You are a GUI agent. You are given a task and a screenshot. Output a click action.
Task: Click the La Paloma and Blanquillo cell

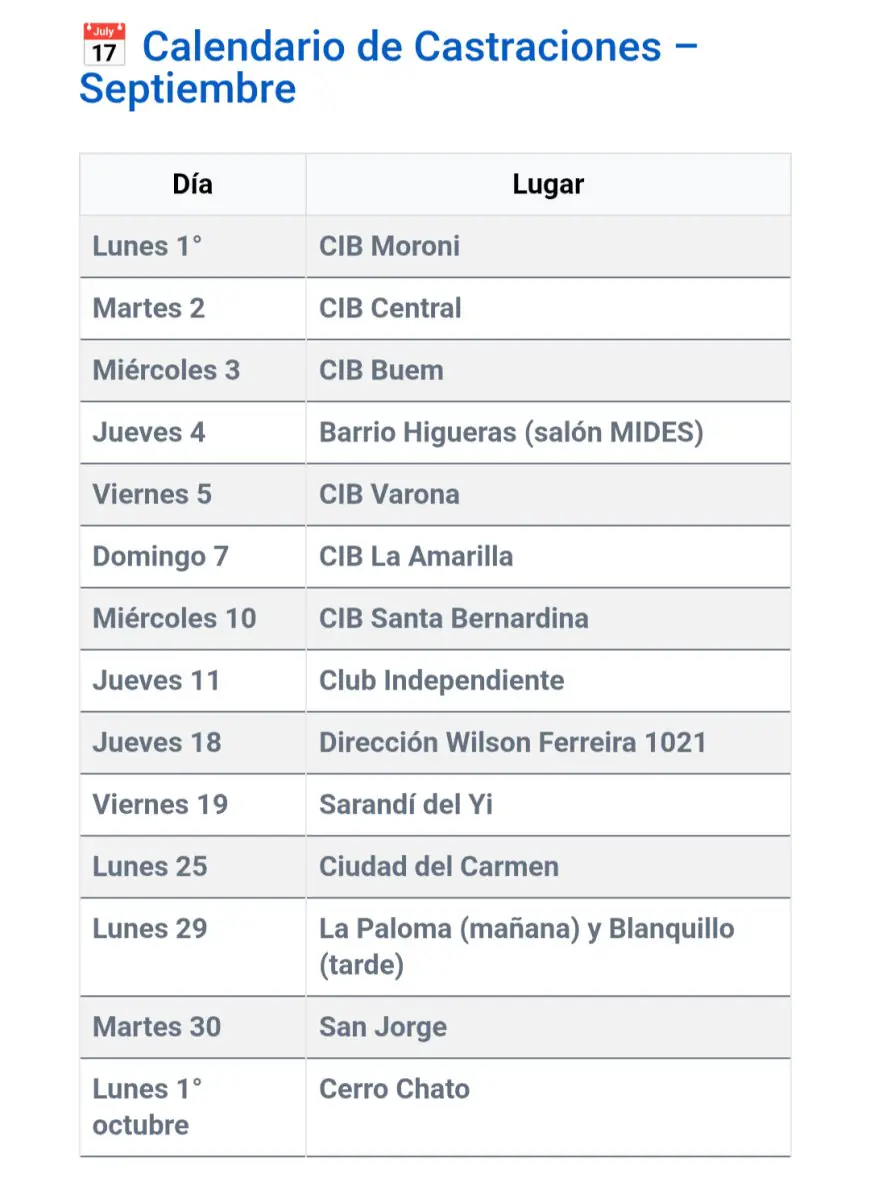coord(526,946)
